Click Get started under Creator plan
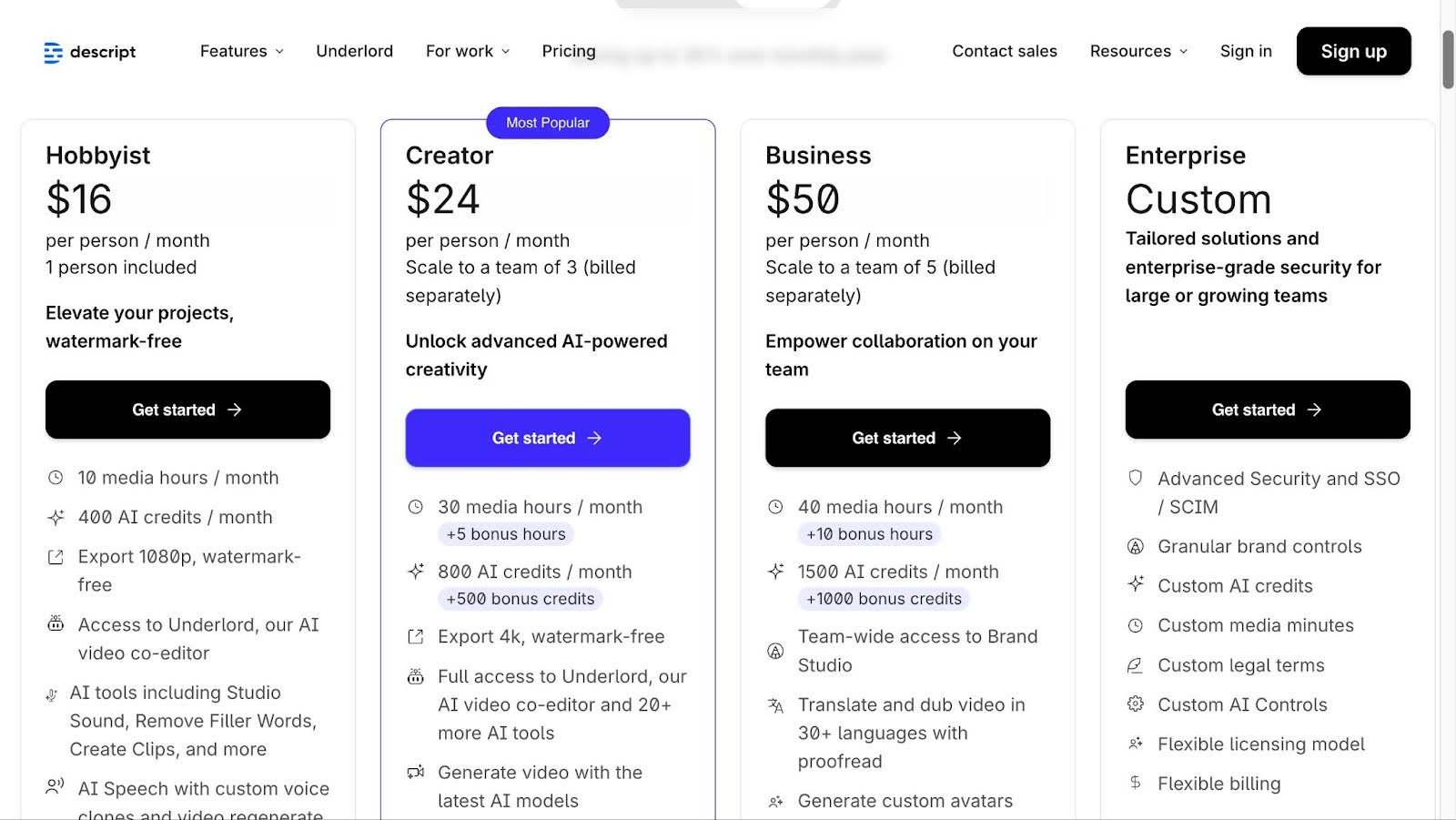This screenshot has height=820, width=1456. click(548, 438)
